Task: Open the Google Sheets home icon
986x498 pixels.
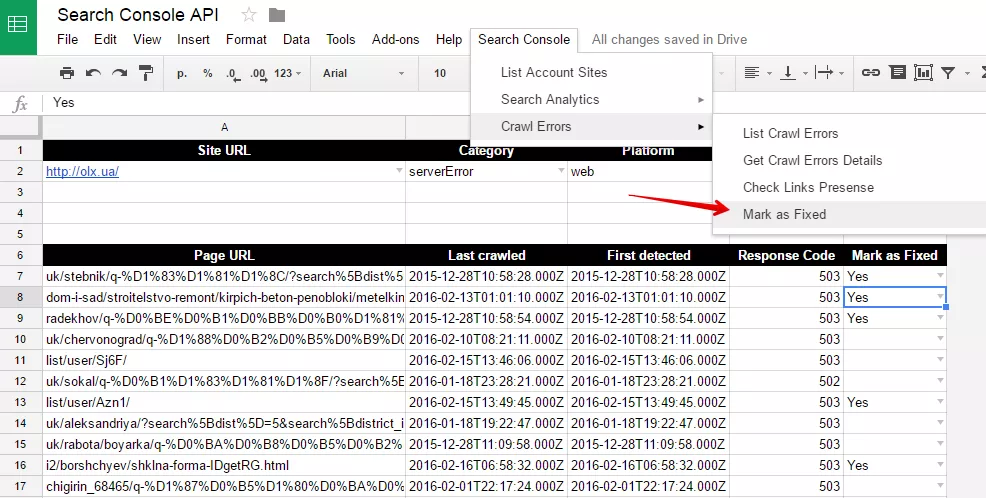Action: tap(18, 25)
